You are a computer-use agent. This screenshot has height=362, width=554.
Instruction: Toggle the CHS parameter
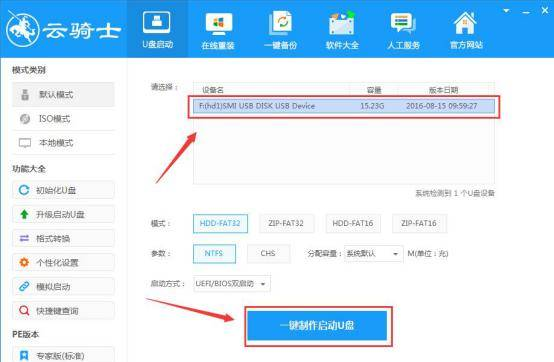pos(268,253)
